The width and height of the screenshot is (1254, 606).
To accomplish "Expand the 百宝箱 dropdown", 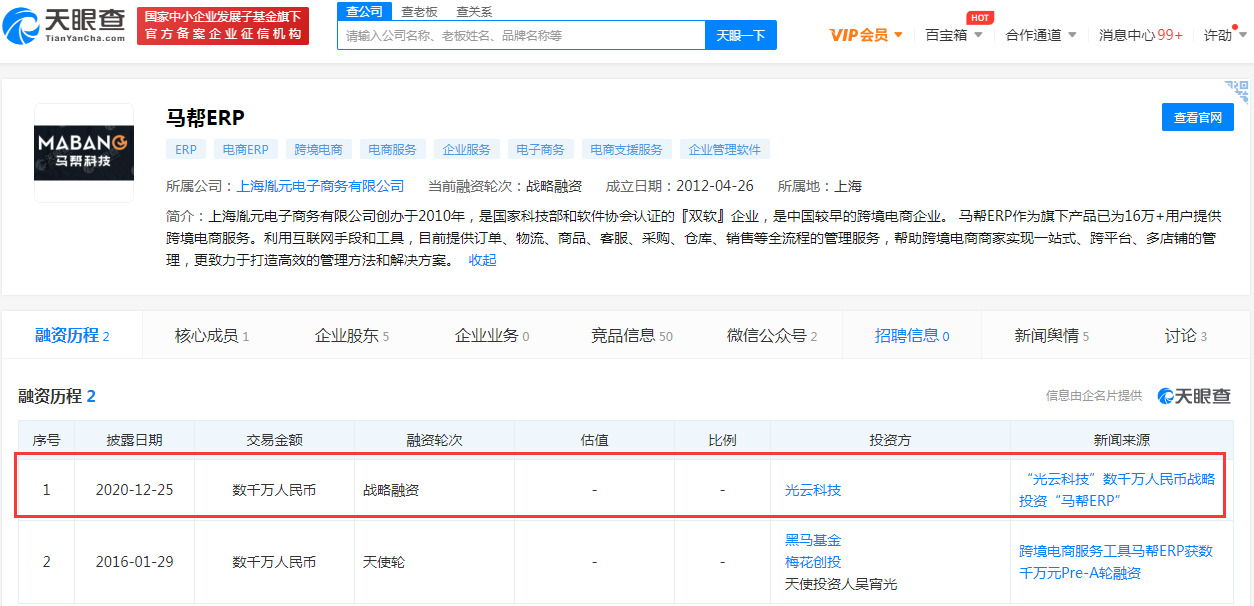I will pyautogui.click(x=953, y=35).
